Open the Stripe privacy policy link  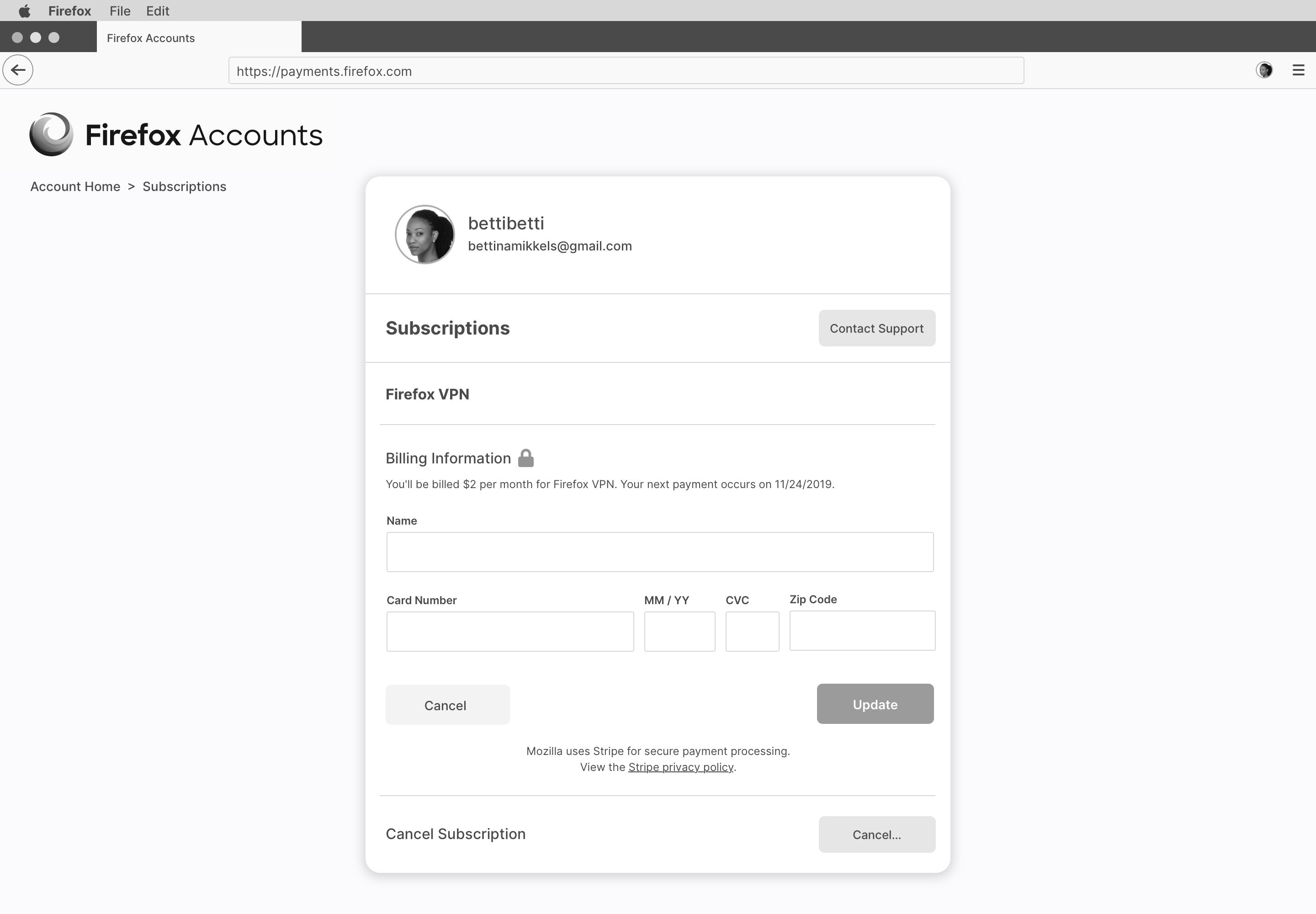[680, 767]
